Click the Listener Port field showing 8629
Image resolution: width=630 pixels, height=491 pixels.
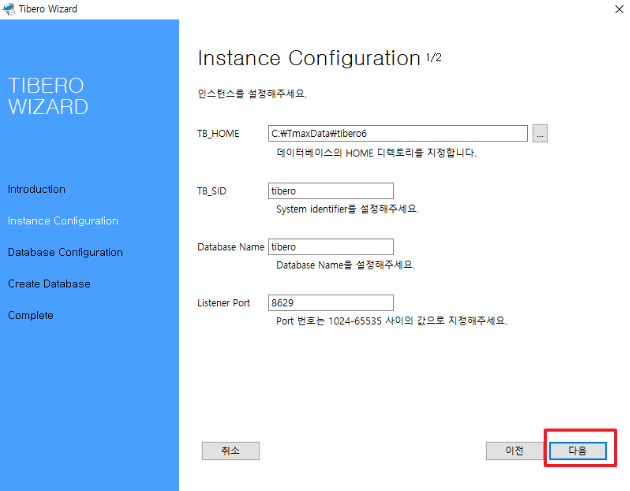pos(331,303)
